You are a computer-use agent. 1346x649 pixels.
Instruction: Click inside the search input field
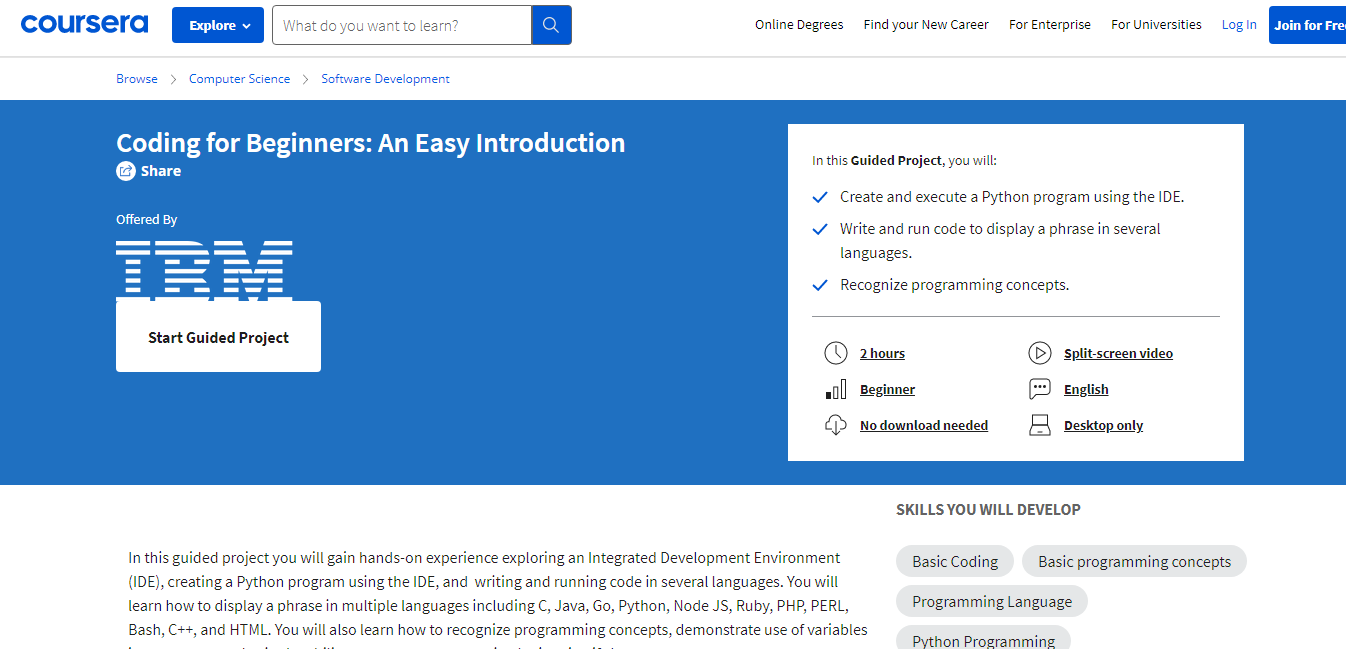(x=400, y=24)
